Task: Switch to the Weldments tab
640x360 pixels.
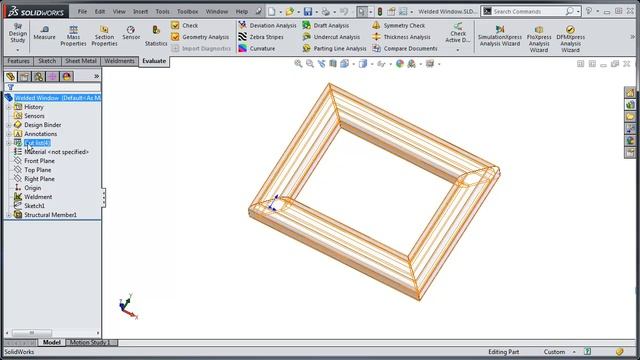Action: [119, 61]
